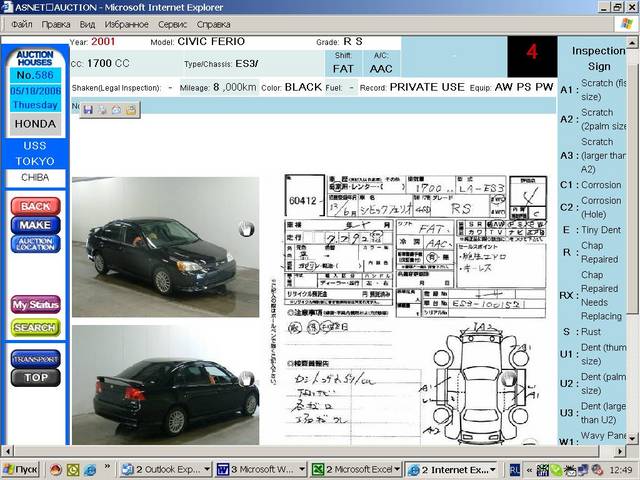The height and width of the screenshot is (480, 640).
Task: Click the CIVIC FERIO model text
Action: pos(211,41)
